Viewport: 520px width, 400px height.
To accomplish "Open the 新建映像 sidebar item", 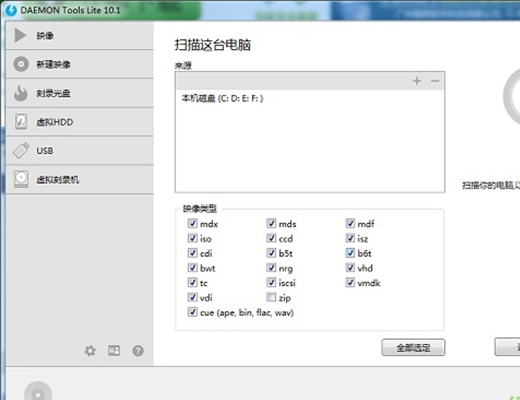I will click(80, 64).
